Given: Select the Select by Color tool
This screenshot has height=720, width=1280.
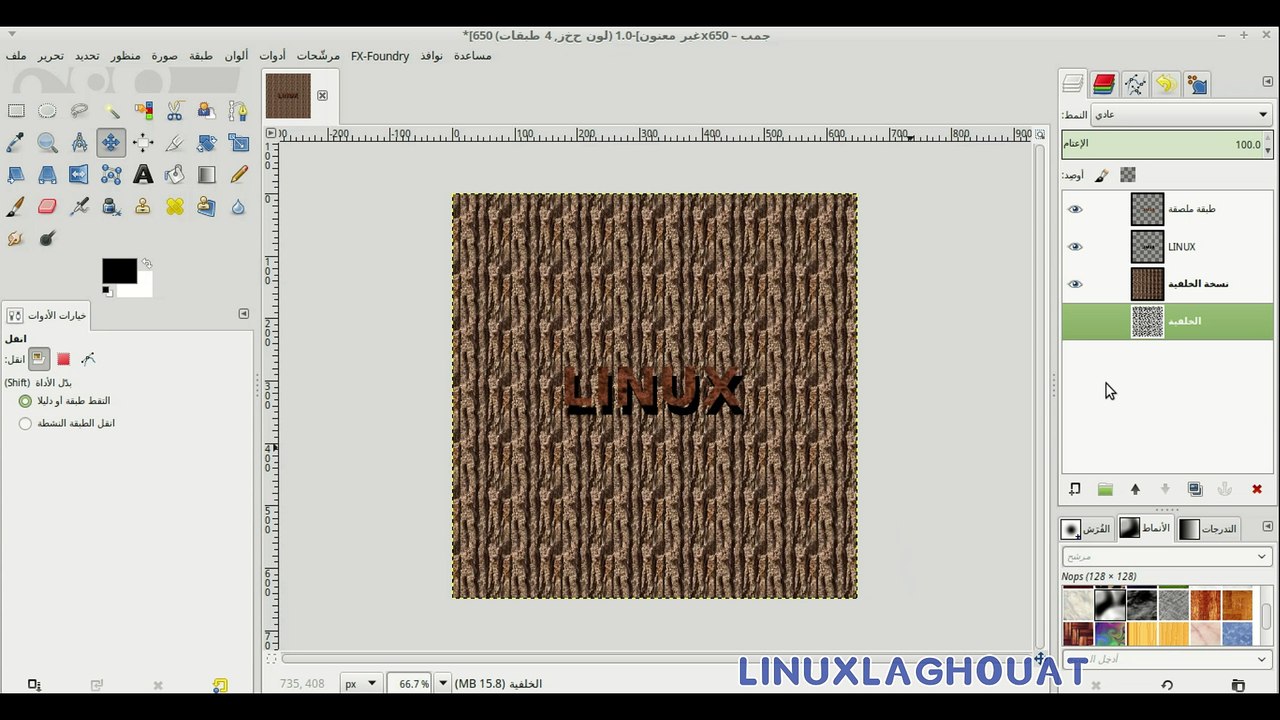Looking at the screenshot, I should point(143,111).
